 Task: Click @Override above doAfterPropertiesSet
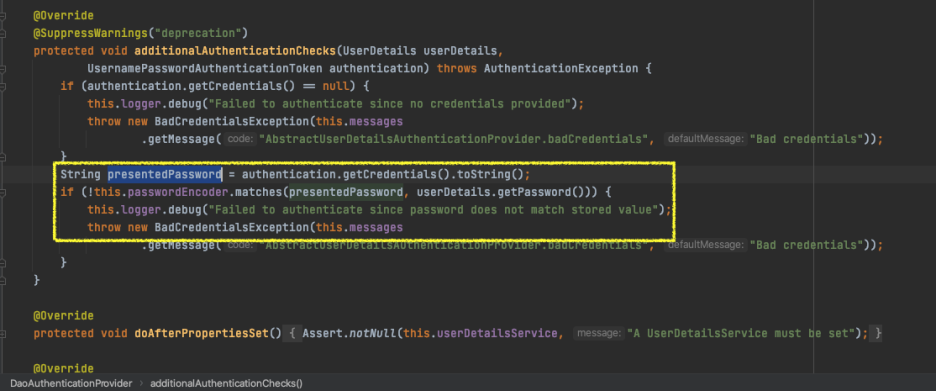coord(64,315)
